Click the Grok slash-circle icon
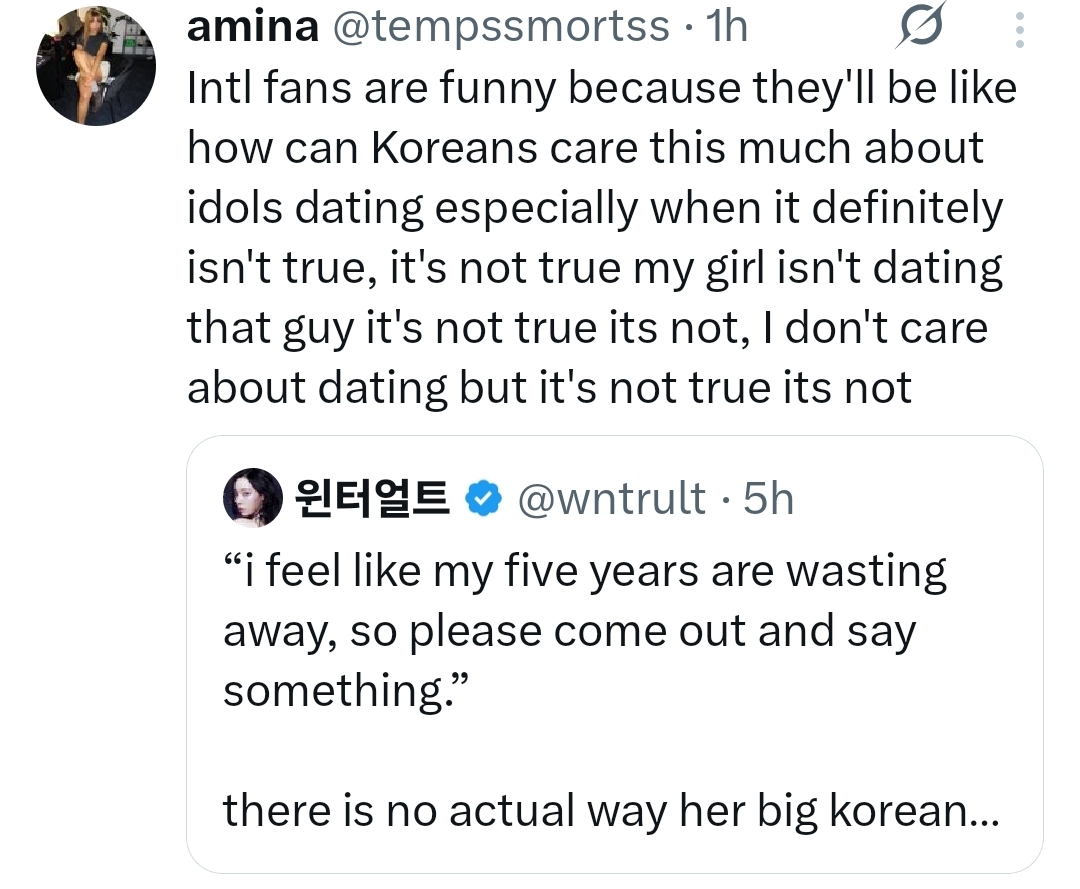 click(x=921, y=26)
